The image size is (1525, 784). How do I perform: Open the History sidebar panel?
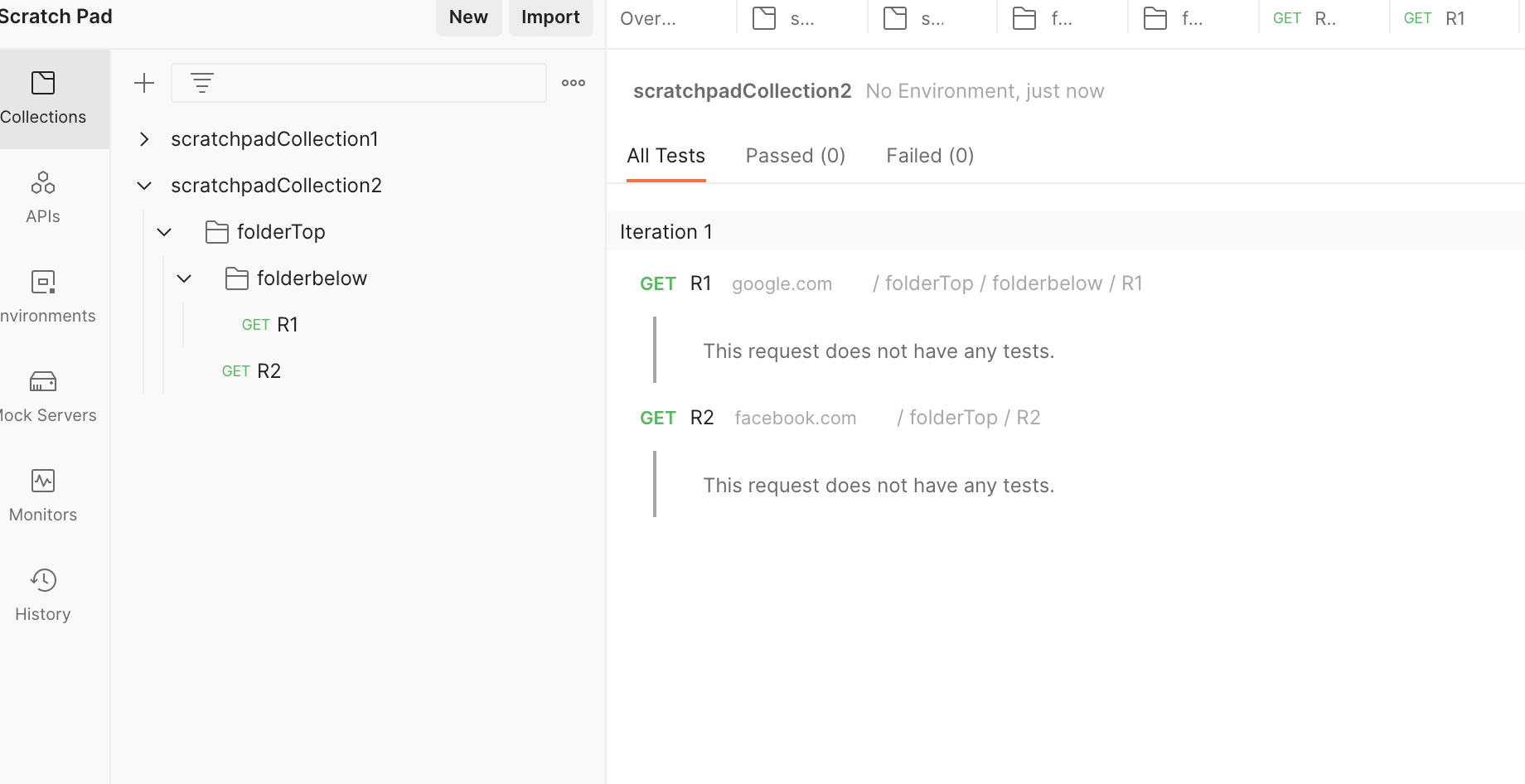pos(42,594)
